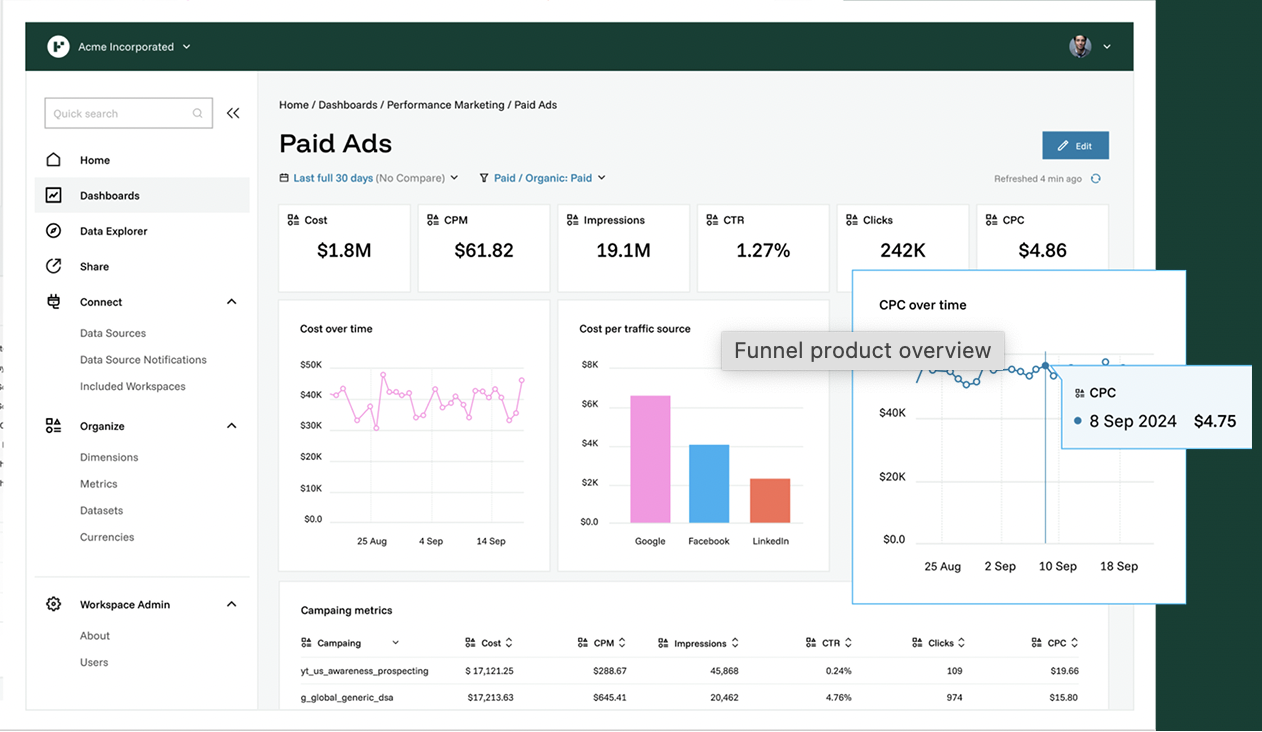Screen dimensions: 1262x732
Task: Select Data Source Notifications in the sidebar
Action: 143,359
